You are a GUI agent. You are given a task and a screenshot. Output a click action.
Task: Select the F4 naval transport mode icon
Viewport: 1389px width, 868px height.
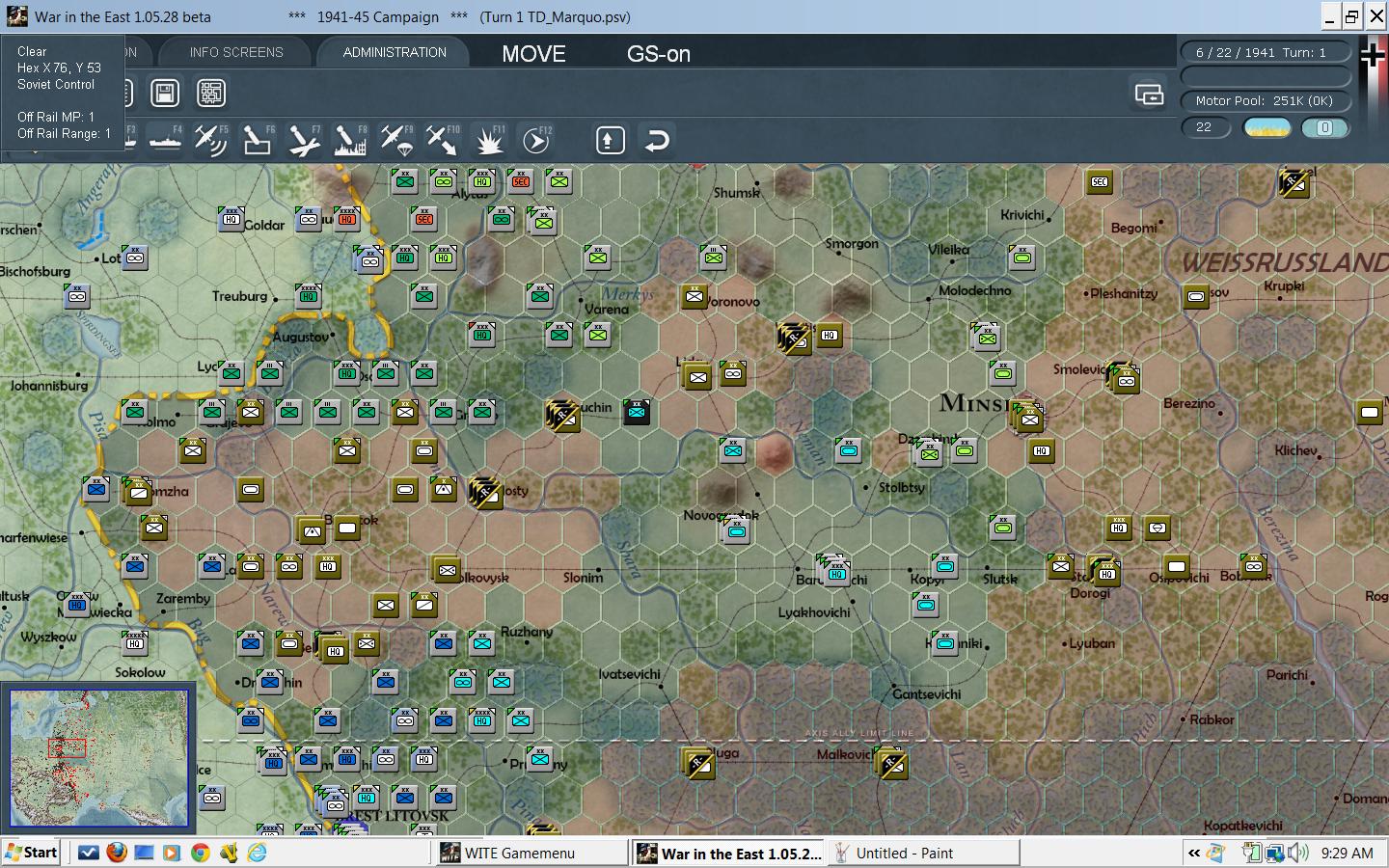coord(166,141)
